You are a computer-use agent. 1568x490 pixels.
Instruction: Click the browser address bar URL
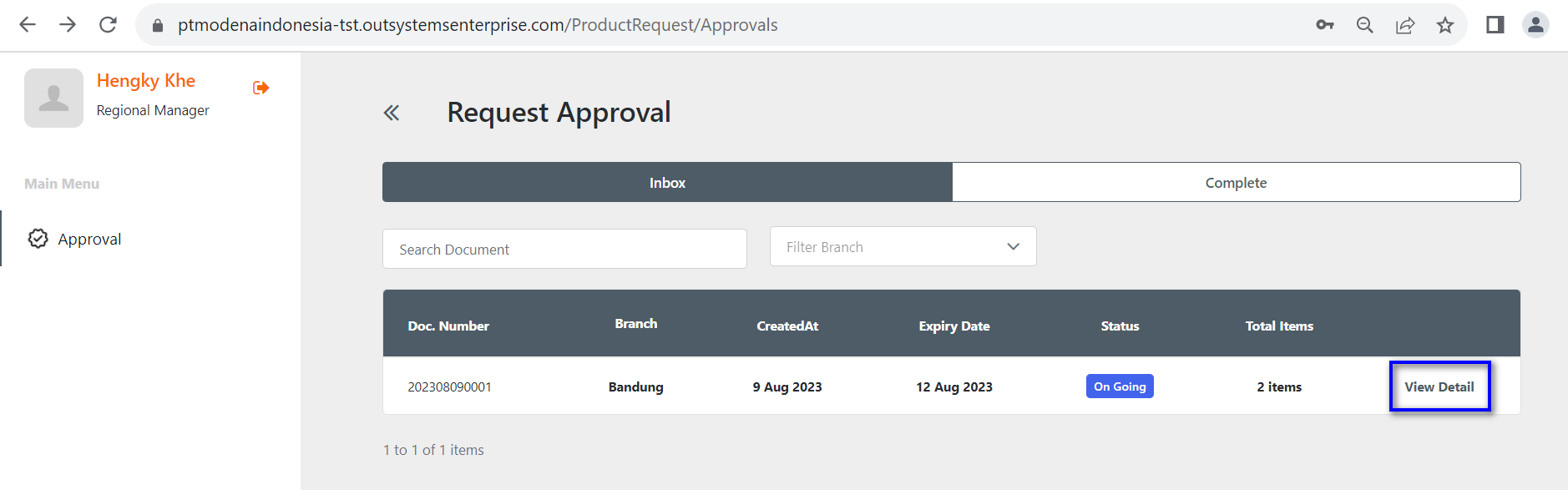[x=478, y=25]
